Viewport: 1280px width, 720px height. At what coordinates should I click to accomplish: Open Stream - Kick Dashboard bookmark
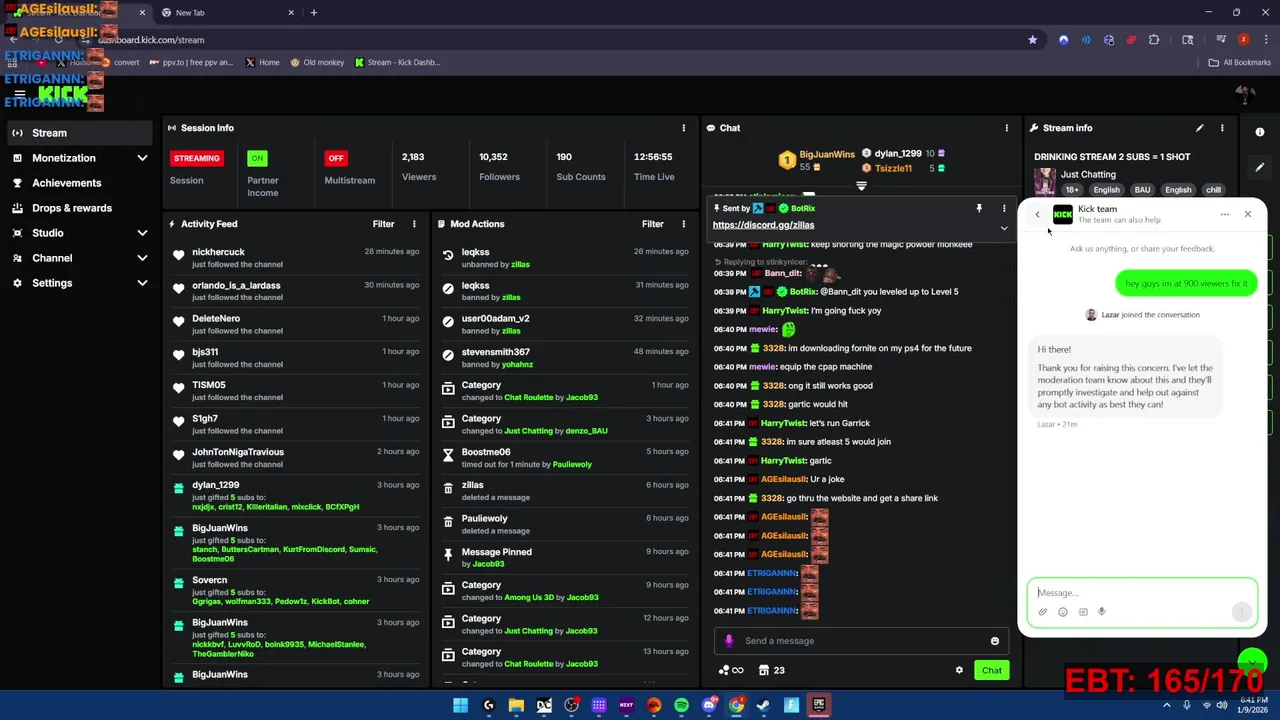tap(397, 62)
